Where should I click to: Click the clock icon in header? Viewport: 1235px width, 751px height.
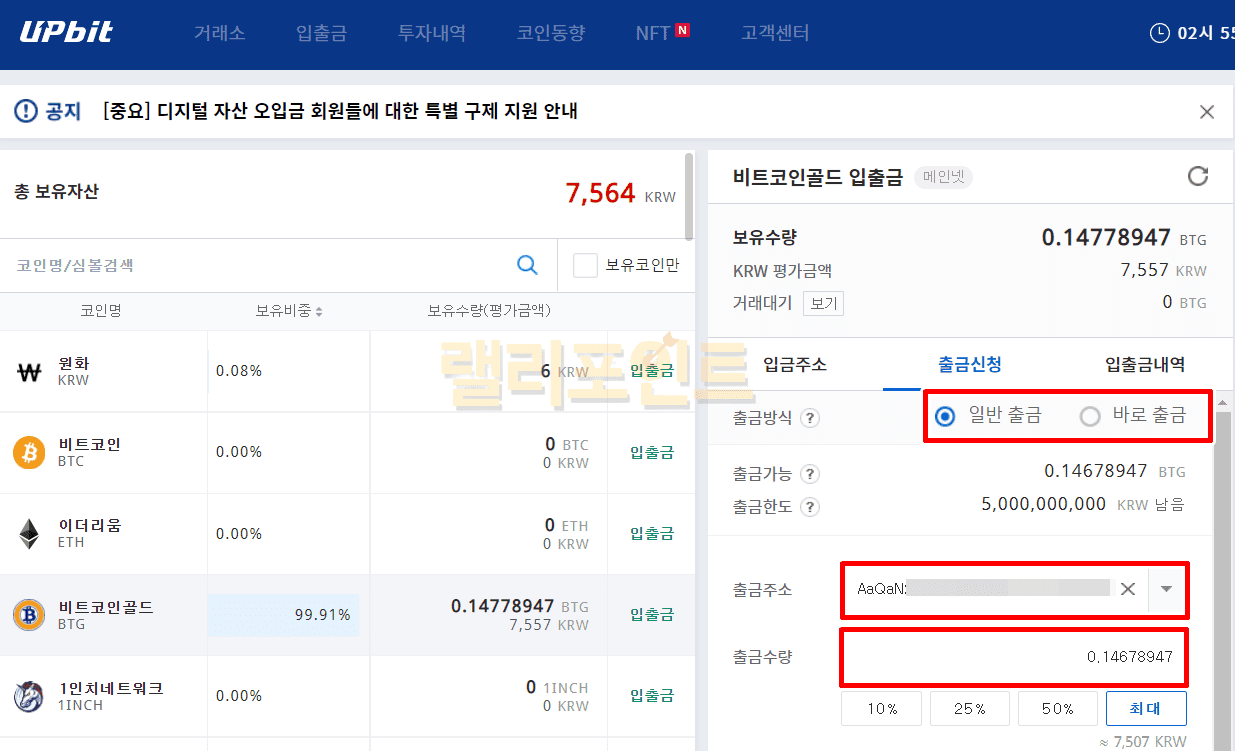1160,33
